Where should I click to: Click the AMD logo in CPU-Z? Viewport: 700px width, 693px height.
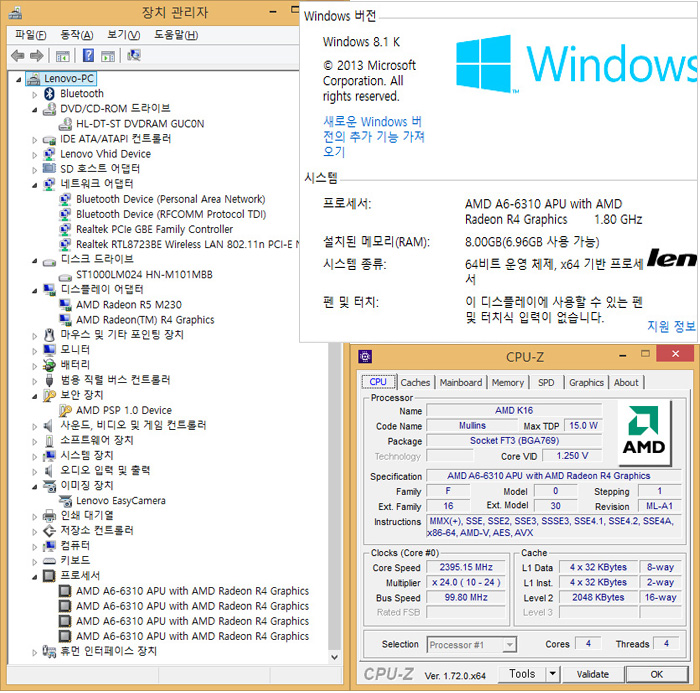pyautogui.click(x=644, y=431)
